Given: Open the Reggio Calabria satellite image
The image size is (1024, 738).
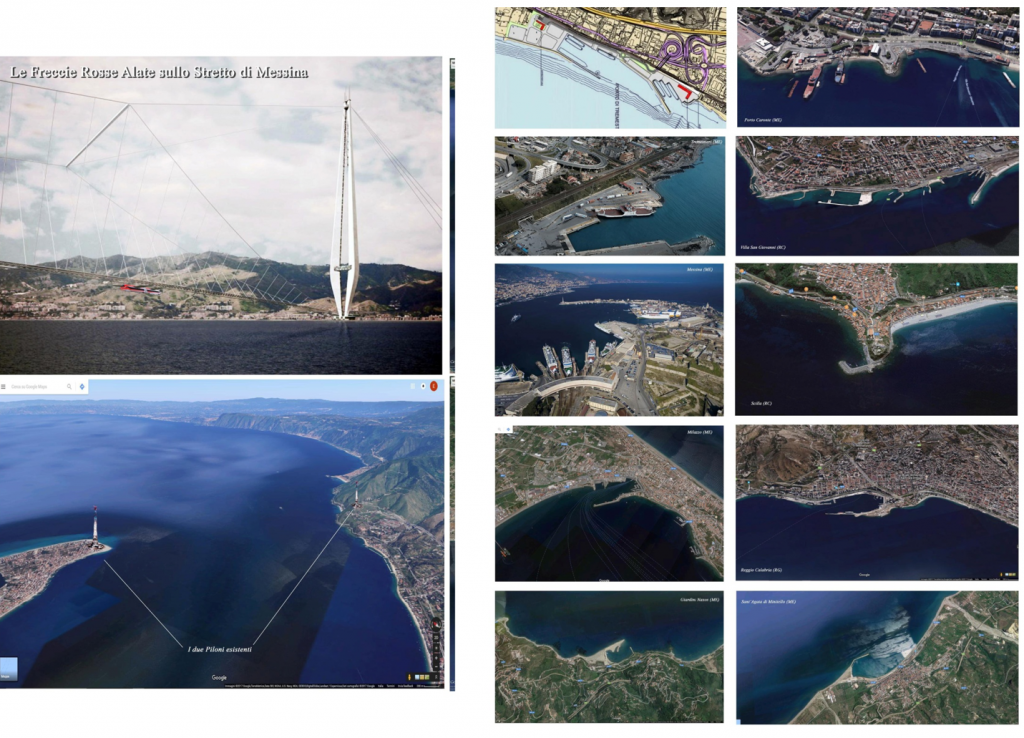Looking at the screenshot, I should 877,503.
